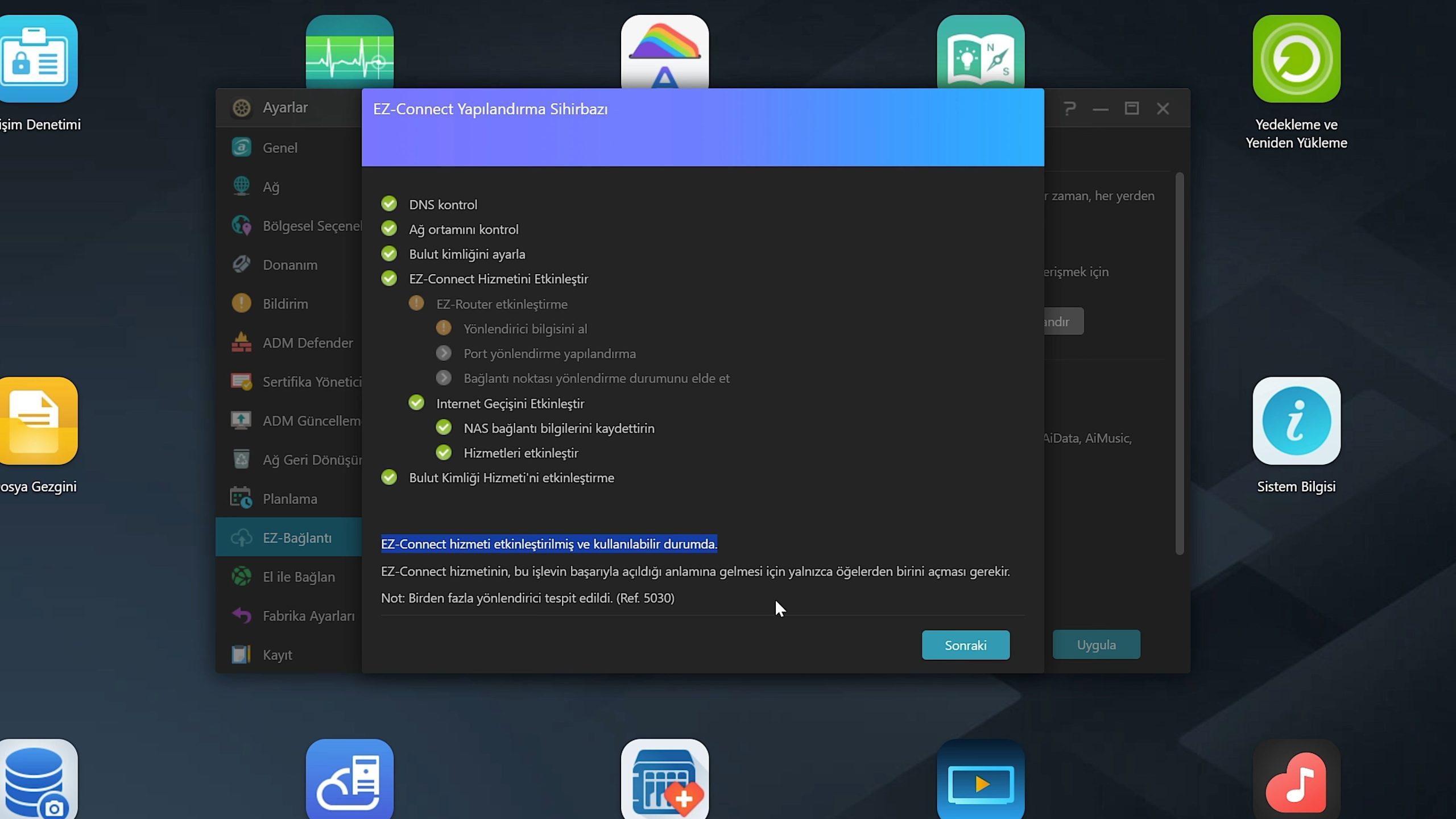Click the settings window vertical scrollbar

(x=1179, y=364)
